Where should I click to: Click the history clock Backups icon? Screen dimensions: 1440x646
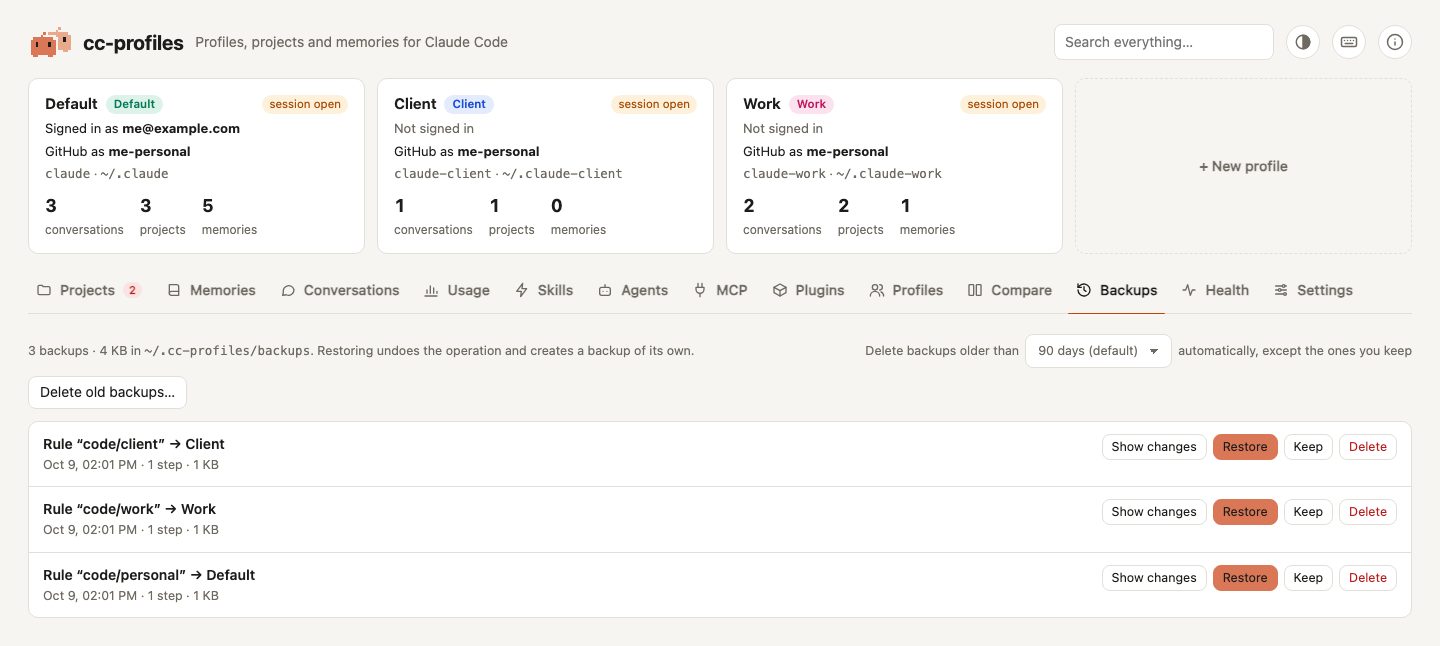(x=1084, y=290)
